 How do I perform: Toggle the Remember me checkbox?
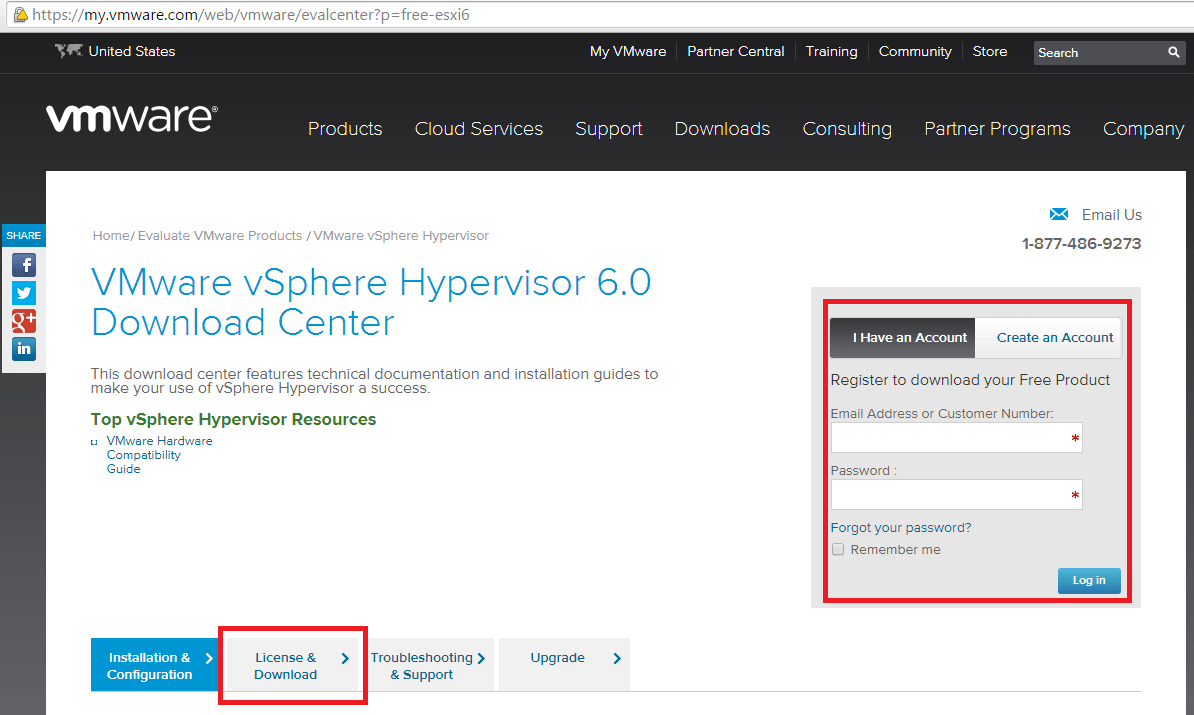838,549
